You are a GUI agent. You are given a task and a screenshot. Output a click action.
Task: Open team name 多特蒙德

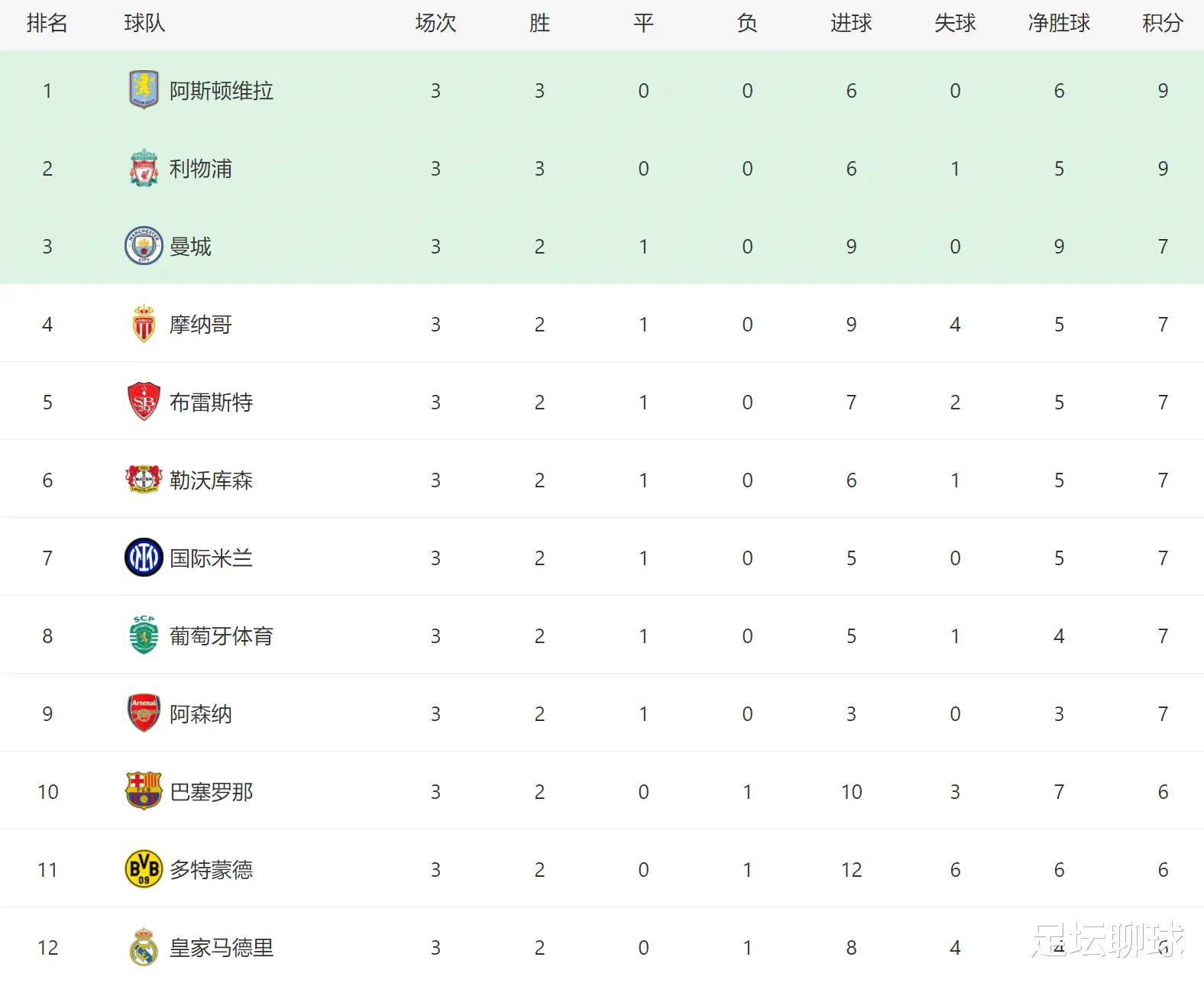click(x=211, y=870)
